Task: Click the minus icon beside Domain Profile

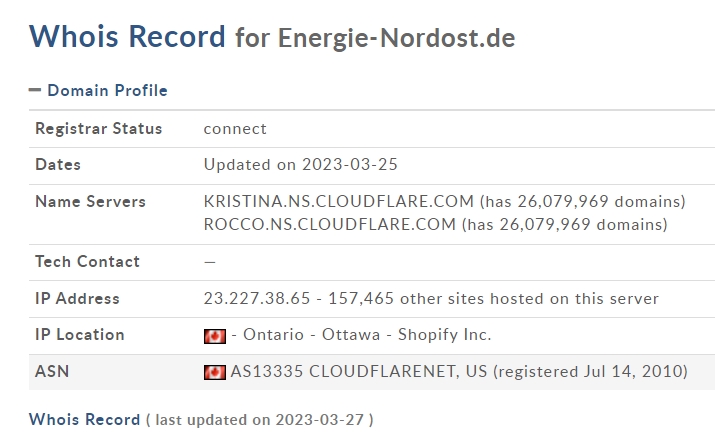Action: [x=35, y=90]
